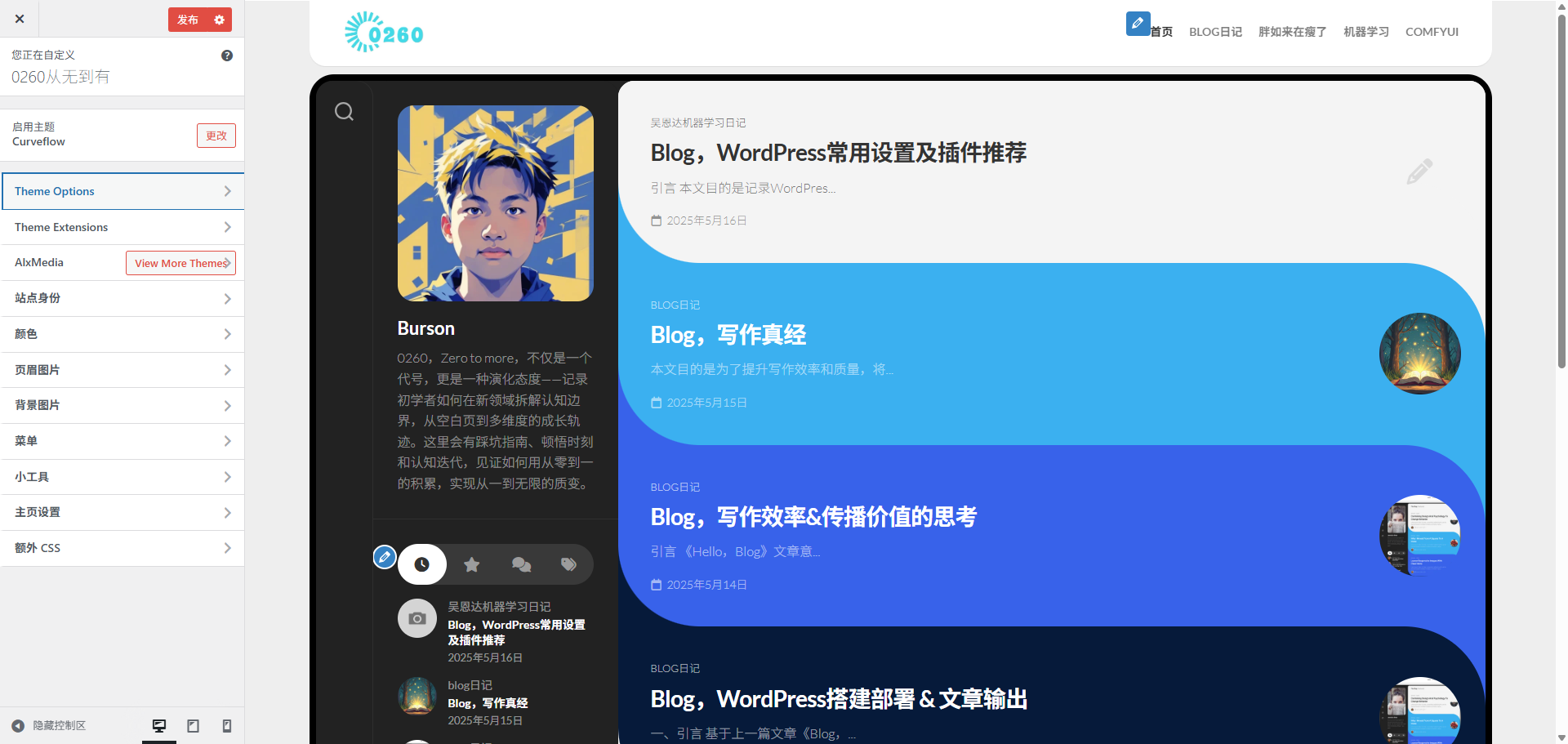The height and width of the screenshot is (744, 1568).
Task: Open the 额外 CSS section
Action: click(122, 548)
